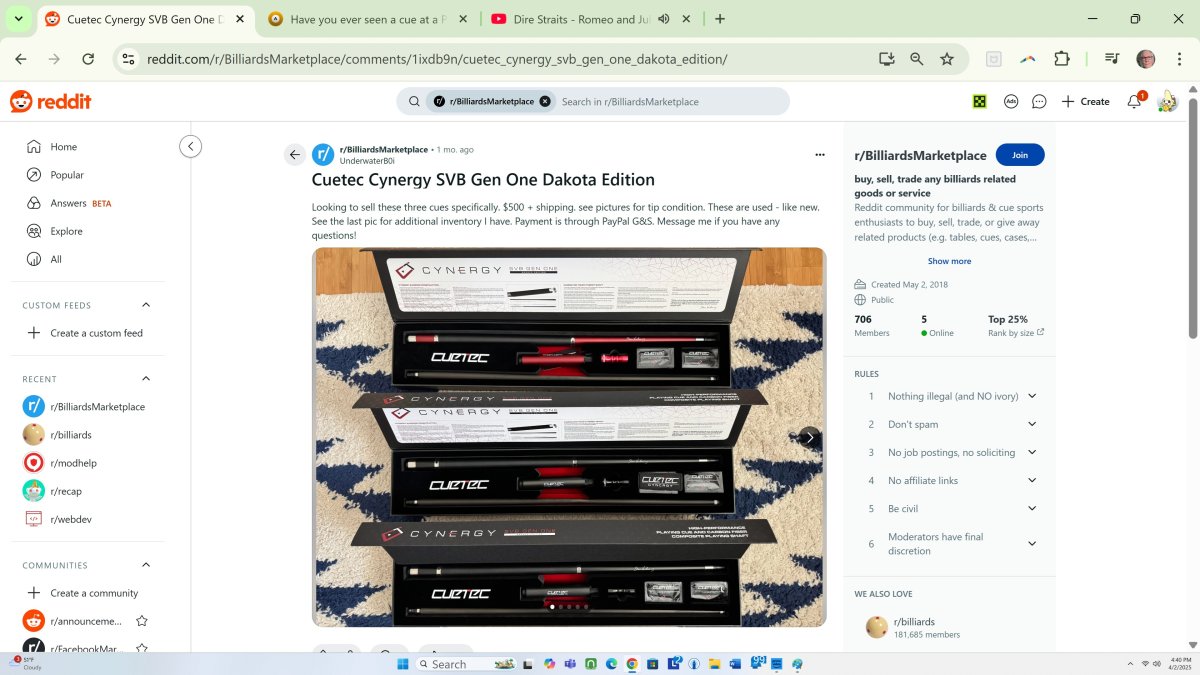Viewport: 1200px width, 675px height.
Task: Show next image in the gallery
Action: [x=809, y=437]
